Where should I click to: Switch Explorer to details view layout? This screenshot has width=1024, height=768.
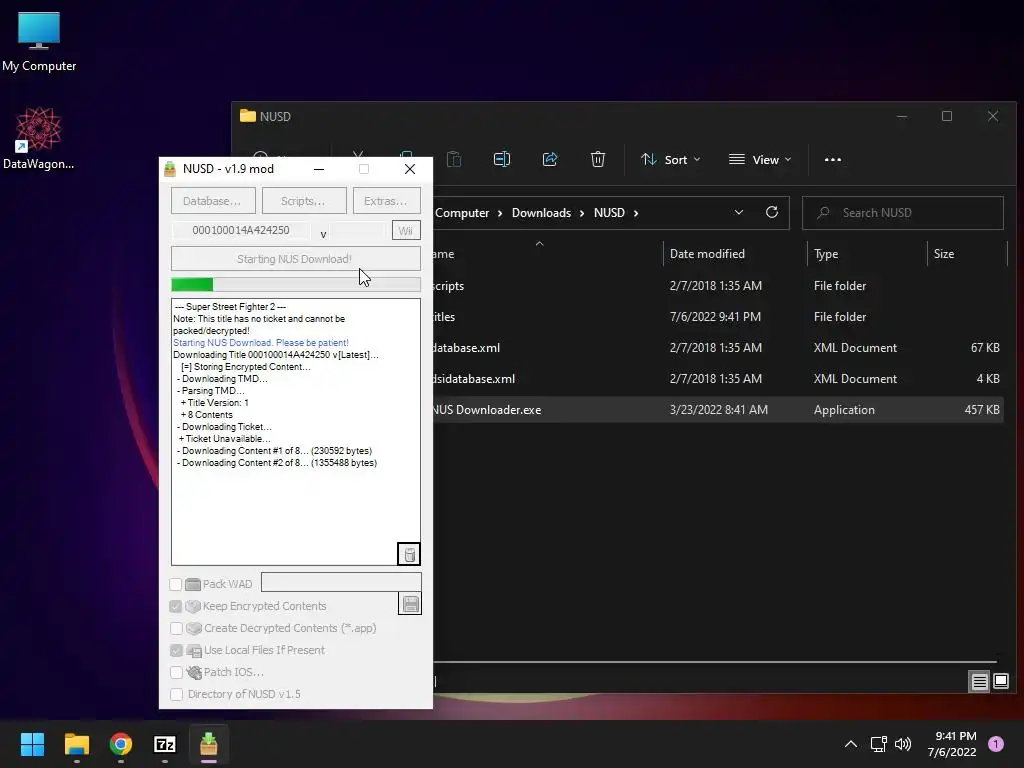point(980,682)
